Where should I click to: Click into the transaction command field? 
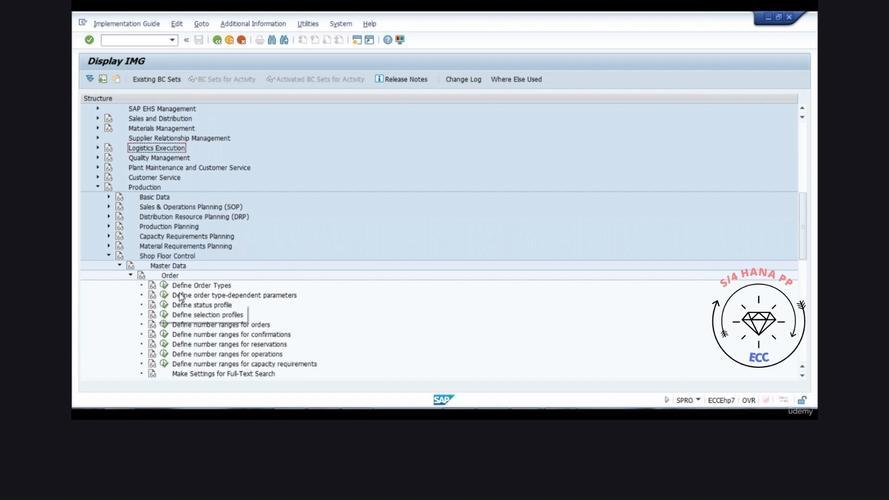135,40
